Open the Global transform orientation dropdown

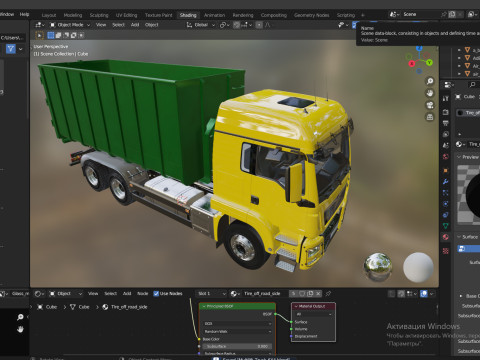pos(201,25)
